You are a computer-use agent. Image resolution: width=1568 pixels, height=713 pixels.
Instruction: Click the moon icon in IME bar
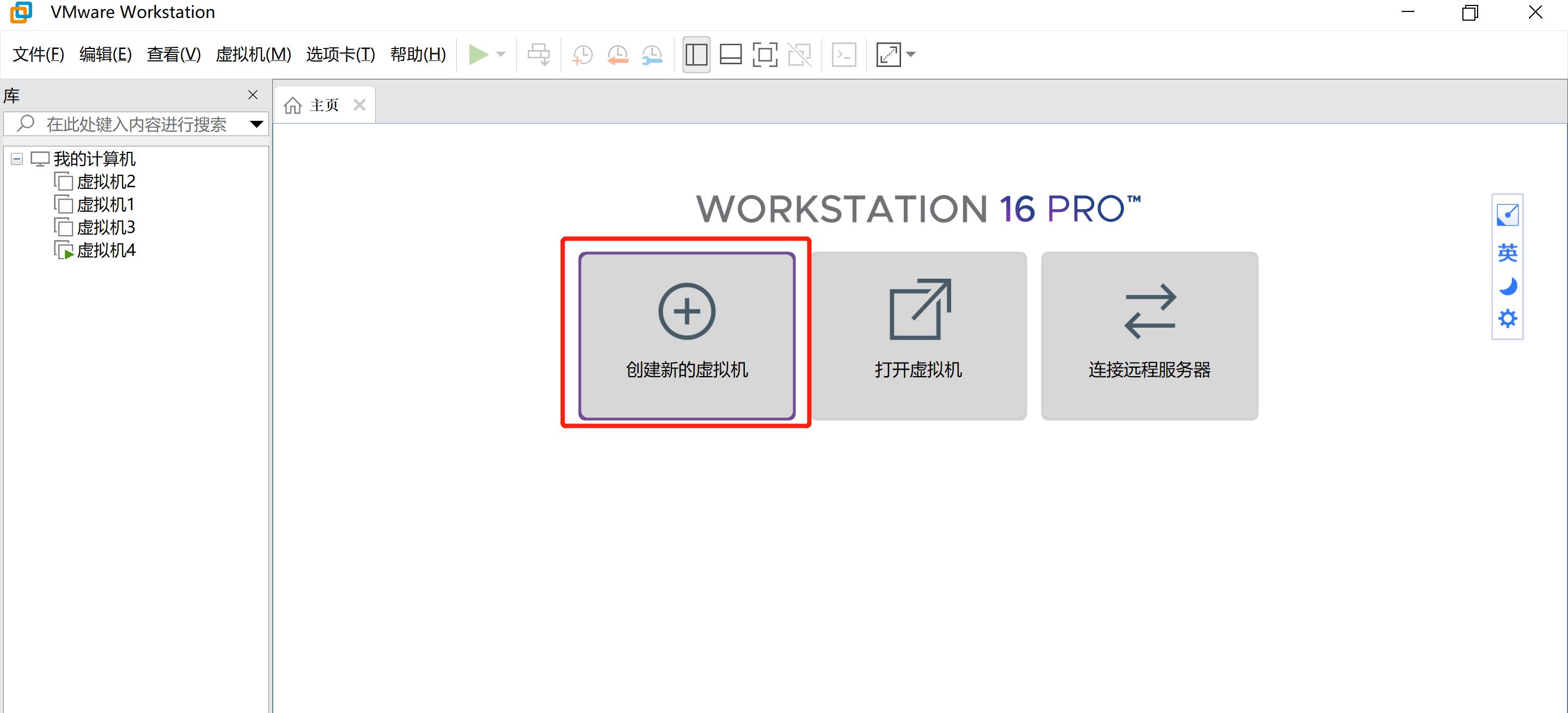pyautogui.click(x=1508, y=286)
